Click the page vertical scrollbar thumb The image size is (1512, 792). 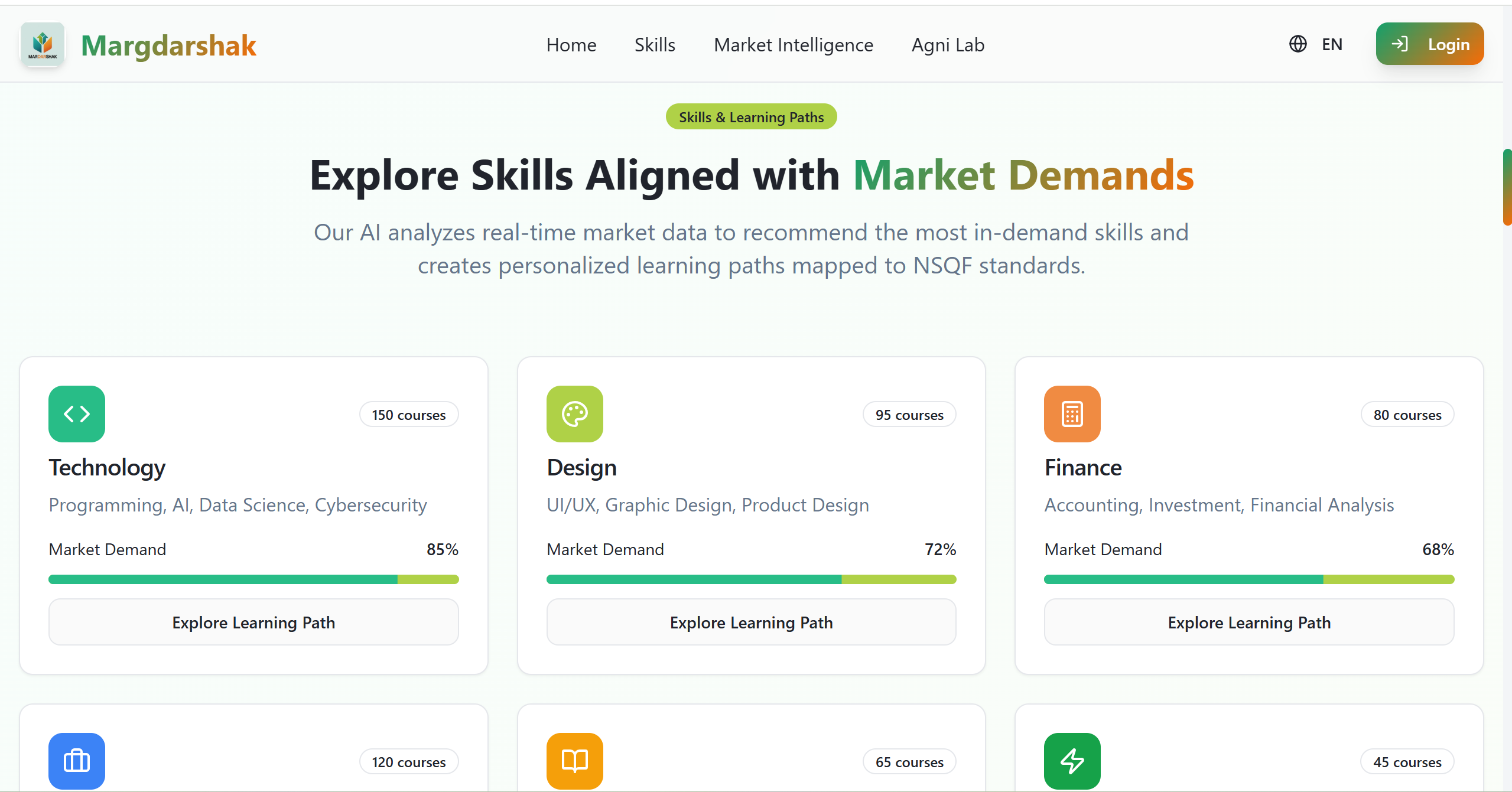point(1507,187)
